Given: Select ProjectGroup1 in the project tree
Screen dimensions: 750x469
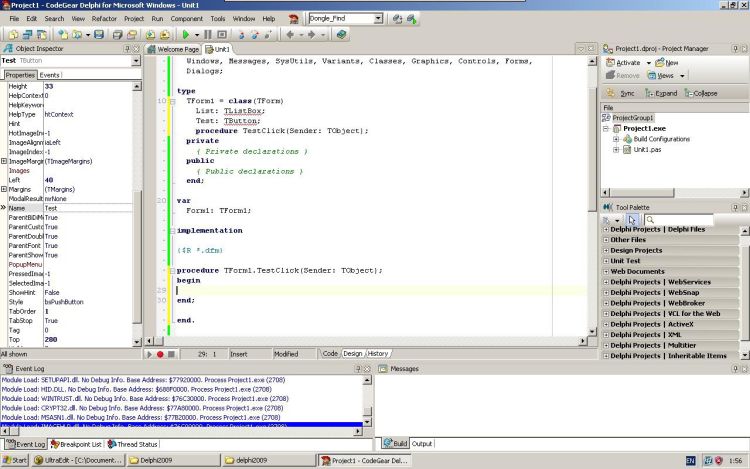Looking at the screenshot, I should point(633,118).
